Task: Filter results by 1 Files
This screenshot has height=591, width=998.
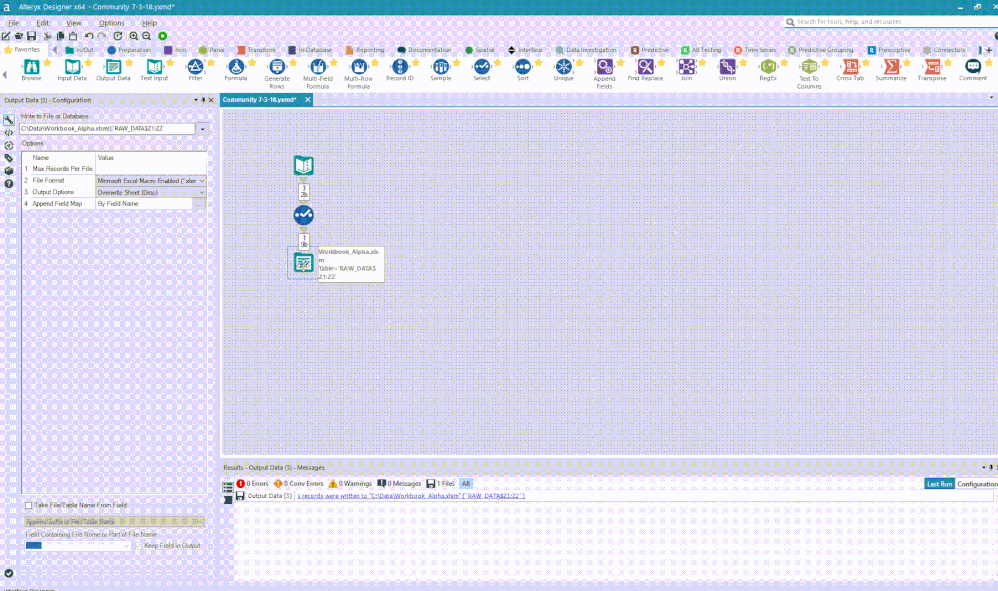Action: pyautogui.click(x=440, y=483)
